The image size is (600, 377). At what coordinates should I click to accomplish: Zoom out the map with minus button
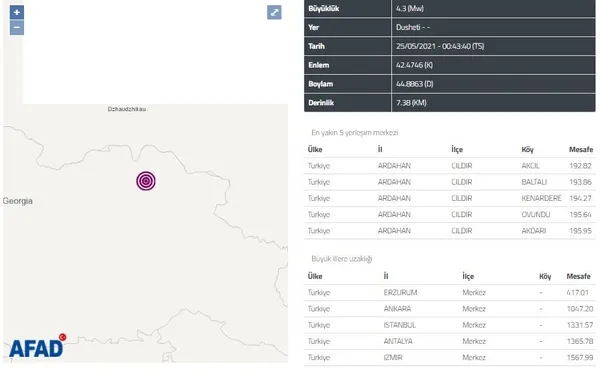(x=17, y=28)
